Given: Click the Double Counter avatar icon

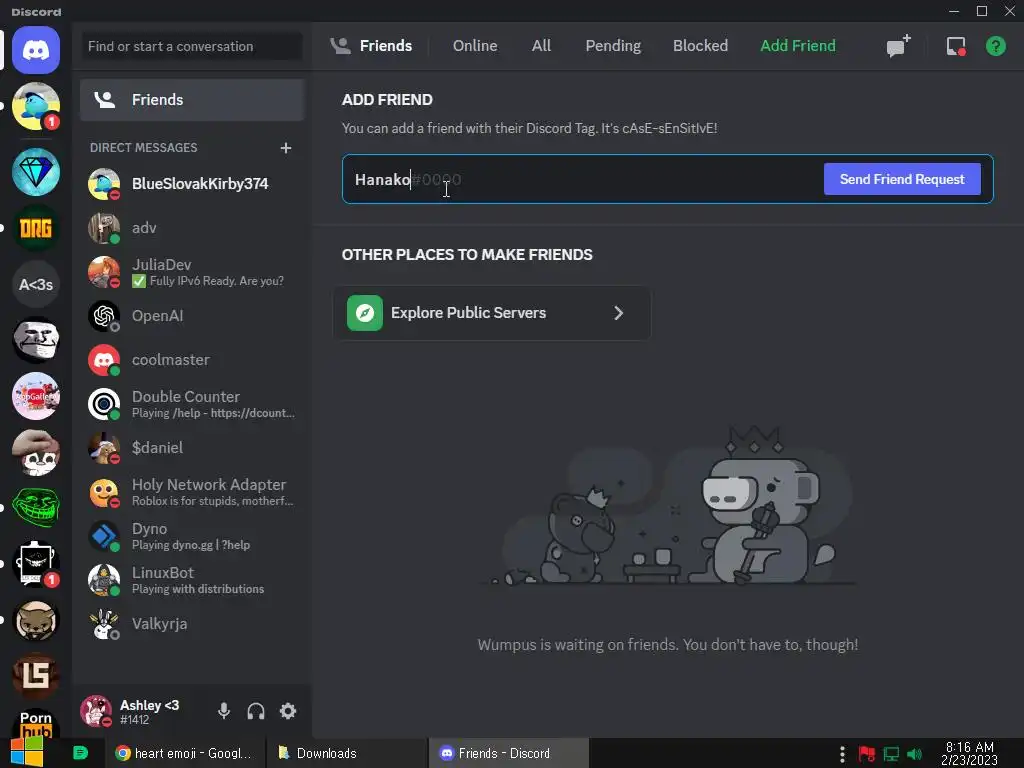Looking at the screenshot, I should 104,404.
